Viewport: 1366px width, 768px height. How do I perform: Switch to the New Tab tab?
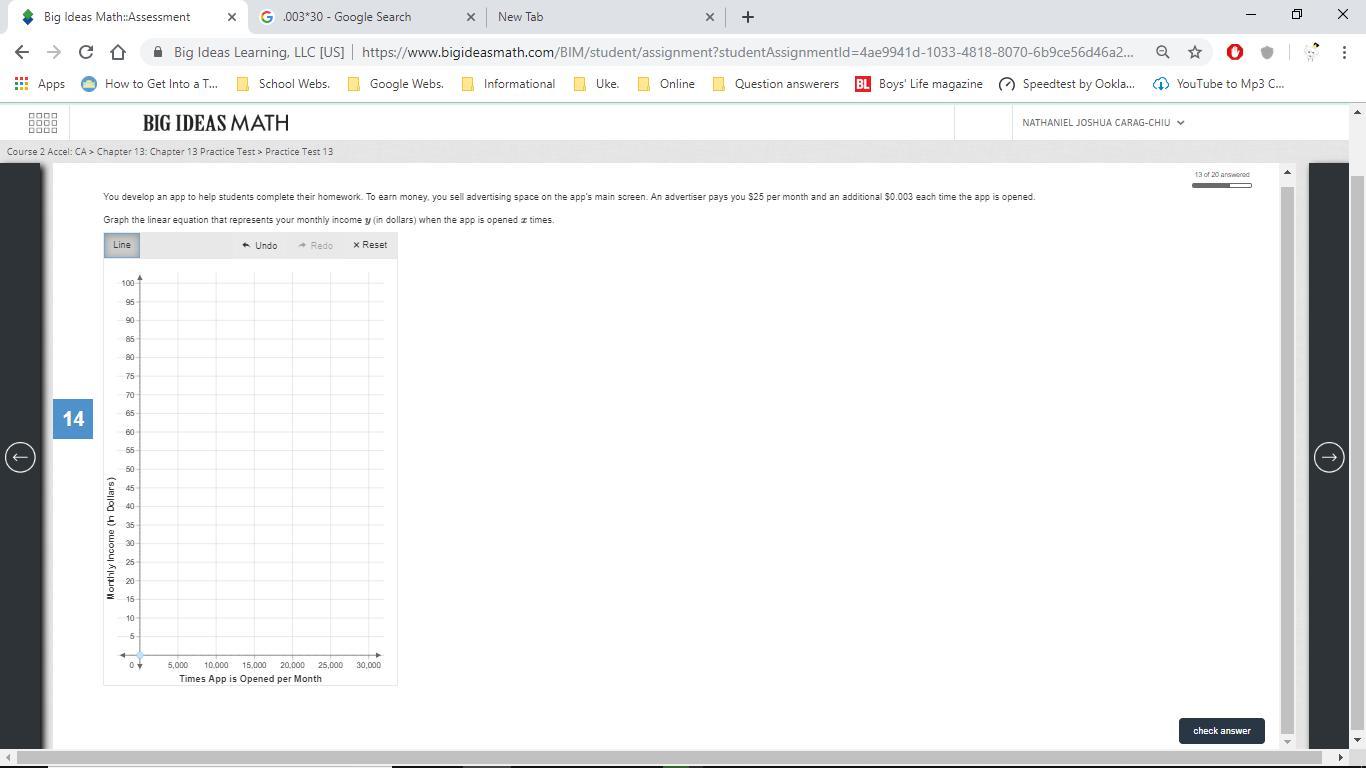(x=520, y=16)
